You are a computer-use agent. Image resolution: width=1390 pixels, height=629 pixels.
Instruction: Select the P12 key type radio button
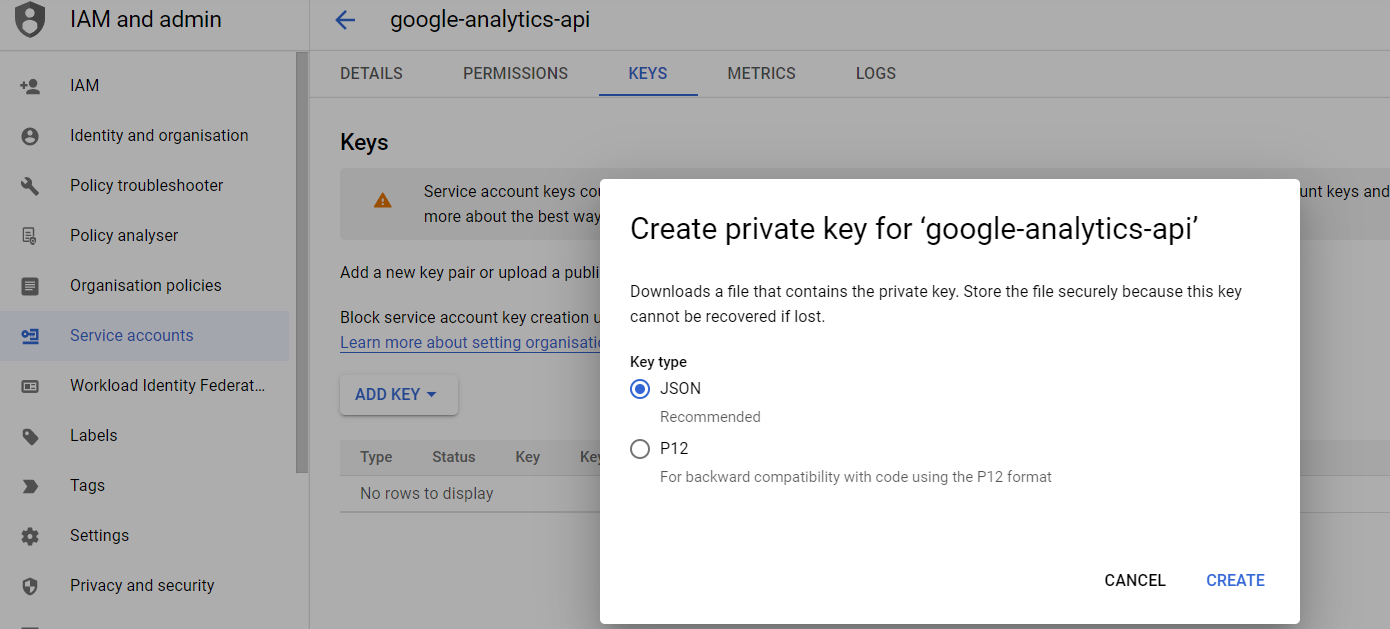[640, 449]
